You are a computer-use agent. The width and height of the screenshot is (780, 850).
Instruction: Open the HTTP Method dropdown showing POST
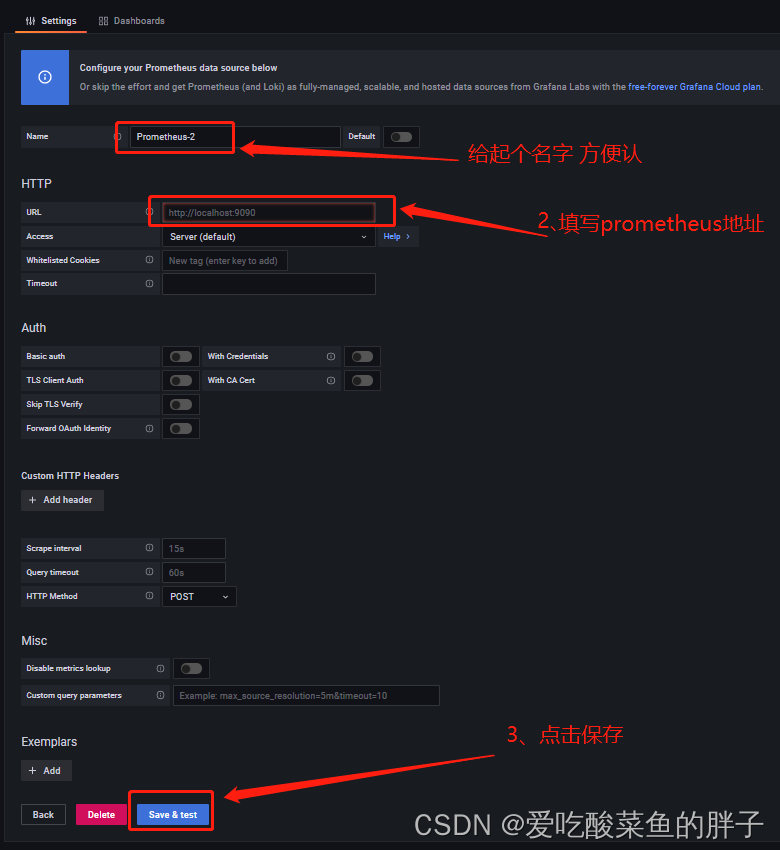pyautogui.click(x=199, y=597)
